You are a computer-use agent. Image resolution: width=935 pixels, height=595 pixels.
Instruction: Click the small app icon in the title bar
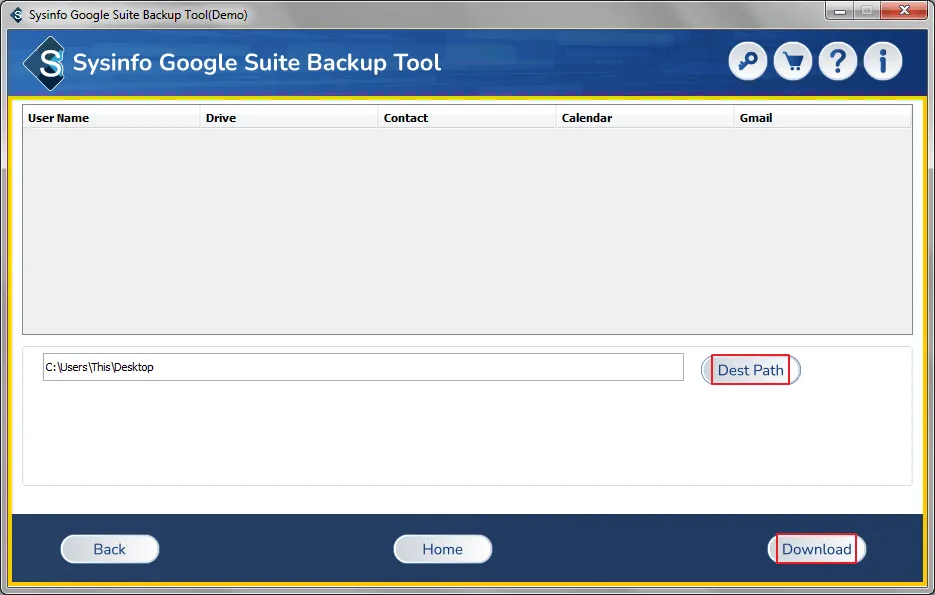pyautogui.click(x=16, y=15)
